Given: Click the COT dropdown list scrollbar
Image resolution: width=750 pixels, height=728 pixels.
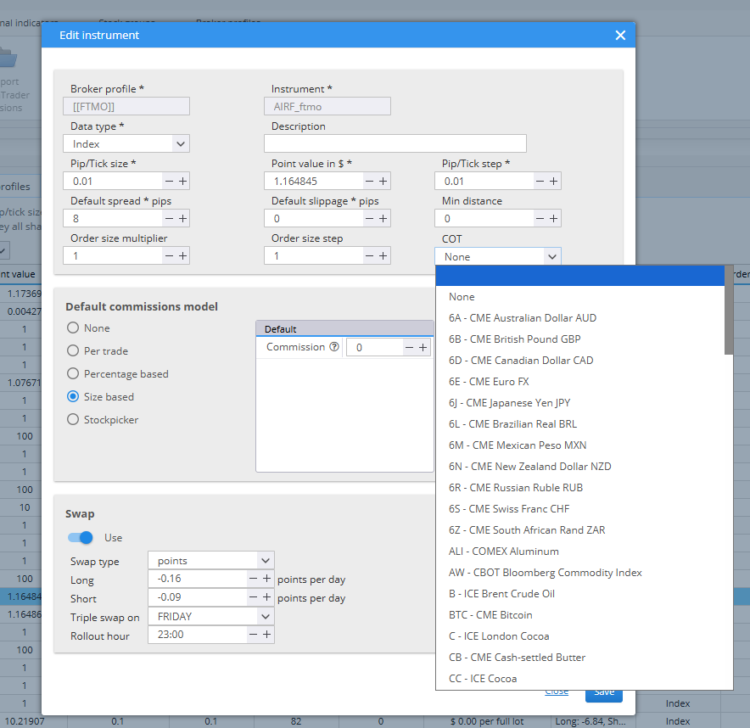Looking at the screenshot, I should pyautogui.click(x=728, y=310).
